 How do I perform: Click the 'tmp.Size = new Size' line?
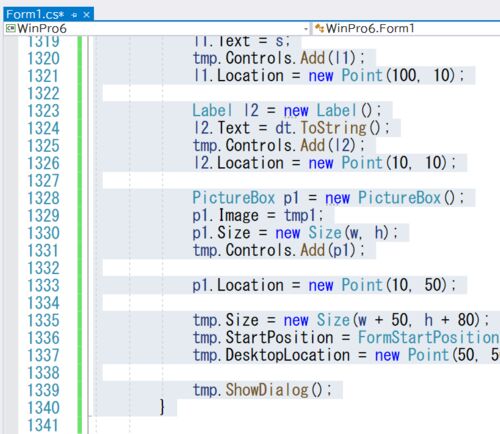341,320
